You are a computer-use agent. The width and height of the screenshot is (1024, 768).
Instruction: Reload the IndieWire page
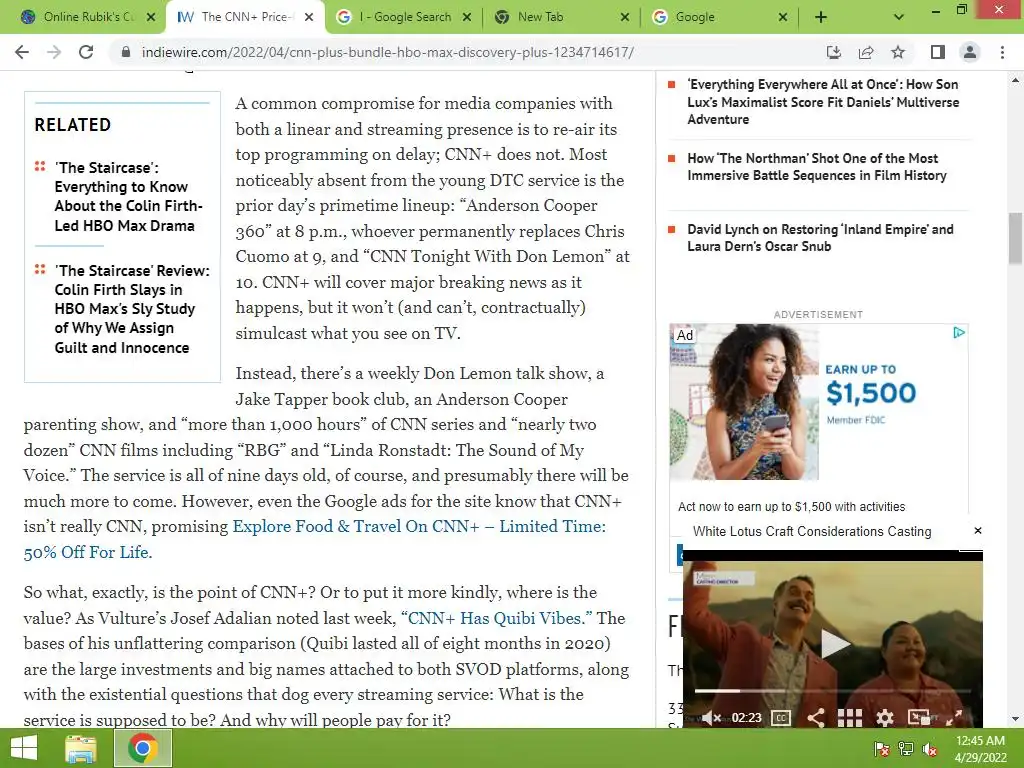pyautogui.click(x=86, y=52)
